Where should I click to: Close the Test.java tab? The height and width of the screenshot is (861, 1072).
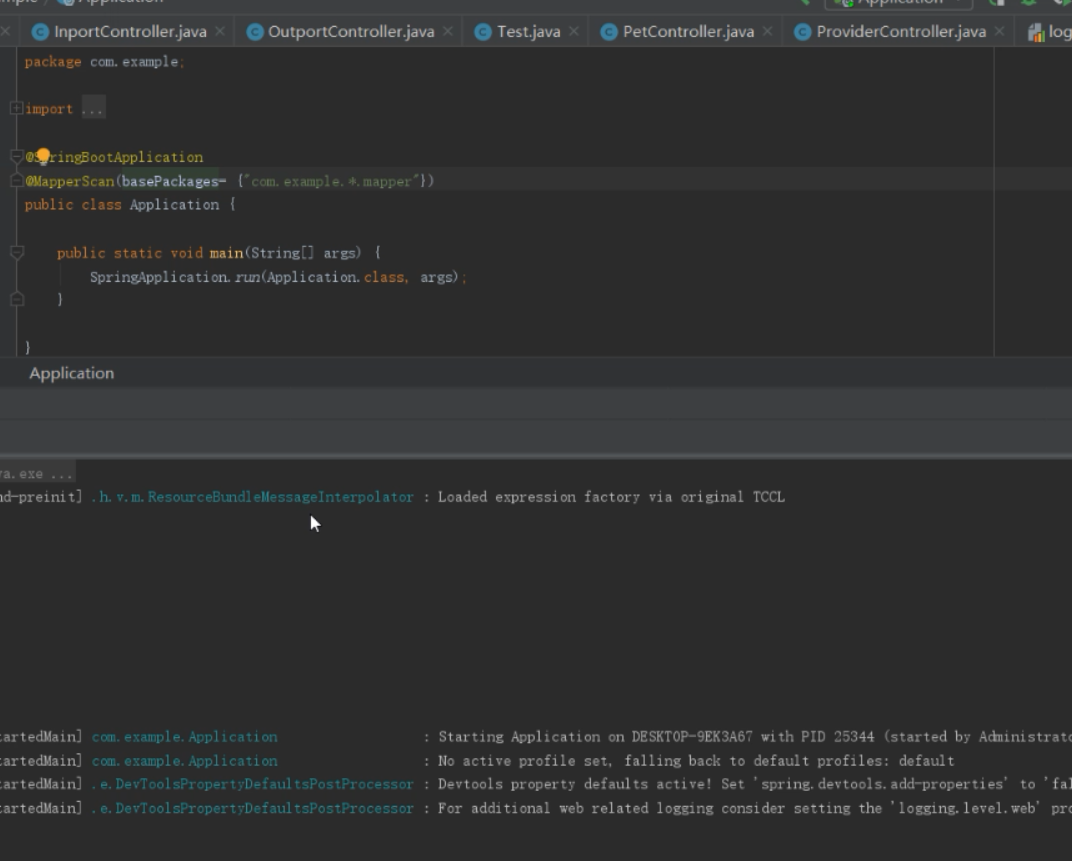574,31
